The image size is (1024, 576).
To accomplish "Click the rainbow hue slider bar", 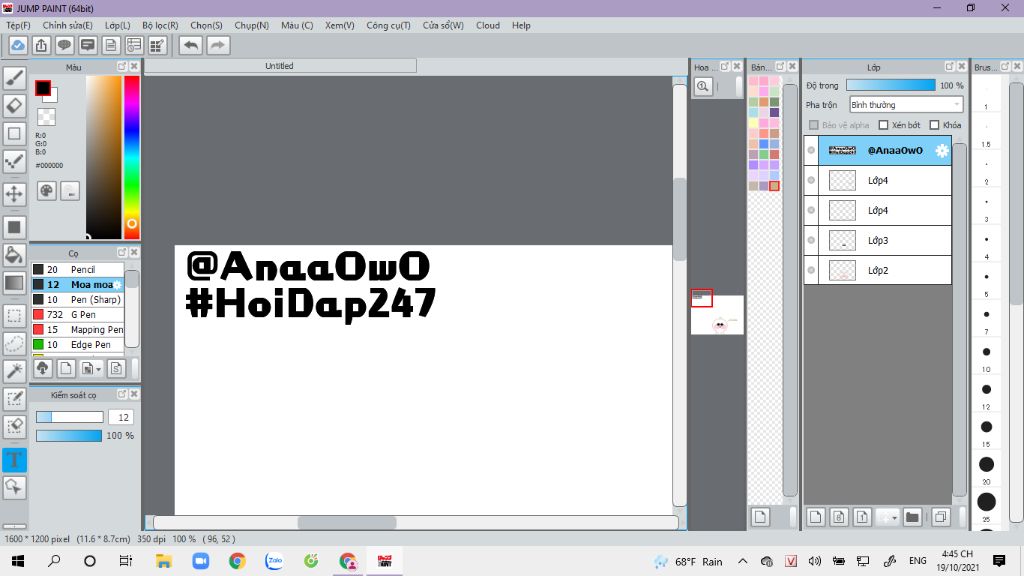I will 132,157.
